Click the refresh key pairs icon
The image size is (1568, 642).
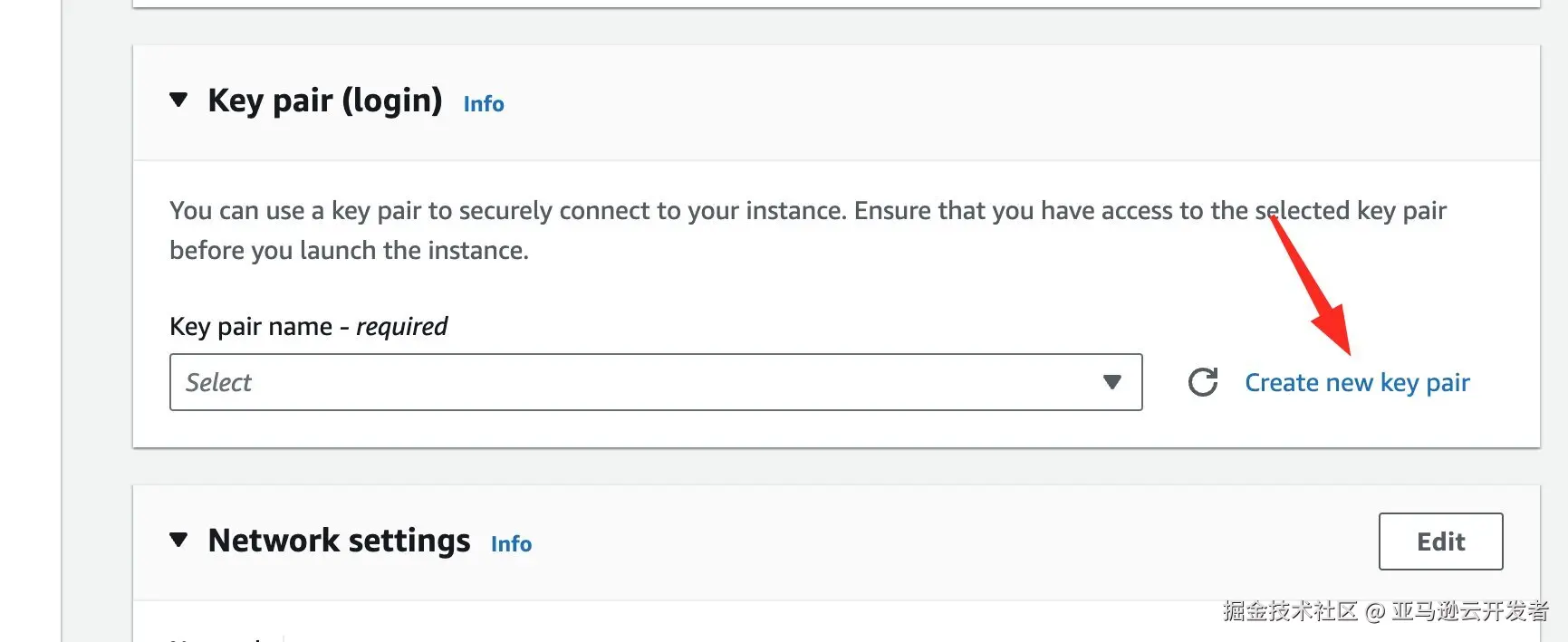[1202, 382]
